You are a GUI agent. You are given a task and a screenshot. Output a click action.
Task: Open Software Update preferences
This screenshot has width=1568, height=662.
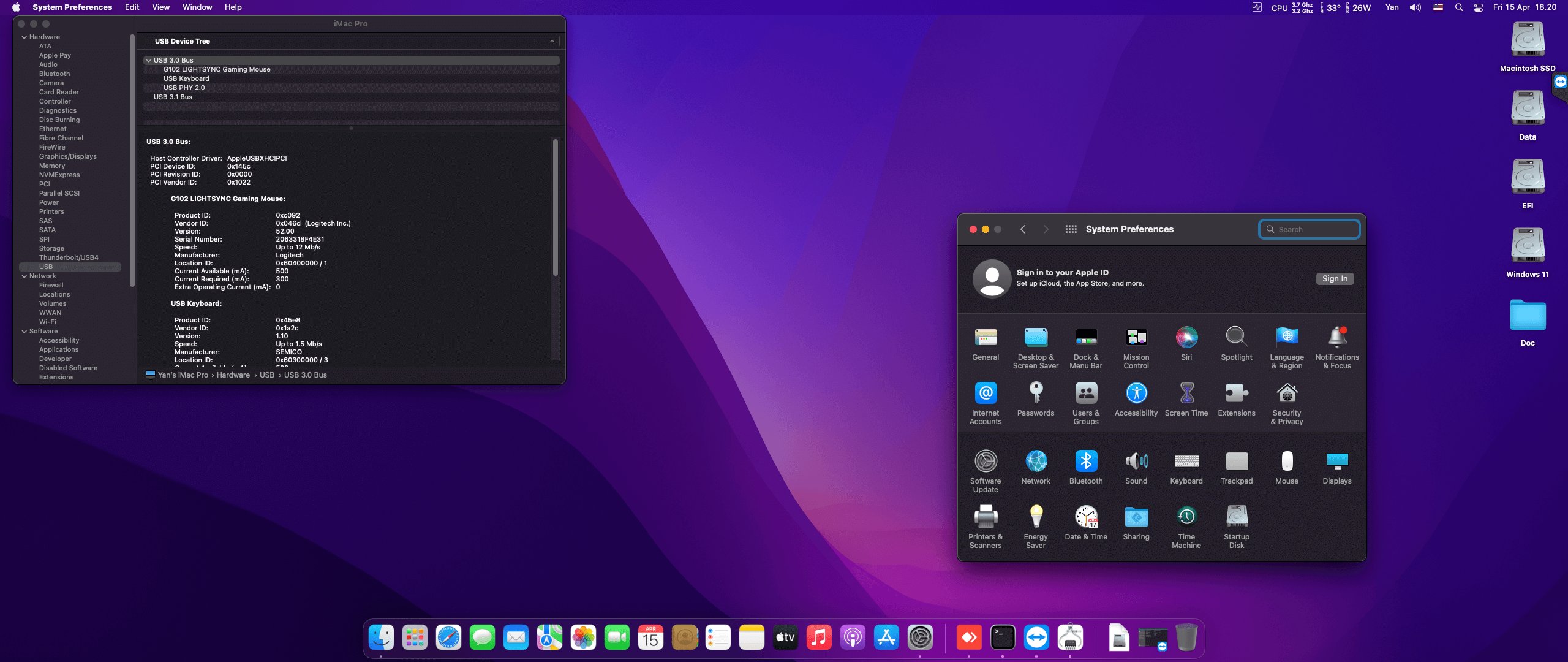[986, 471]
